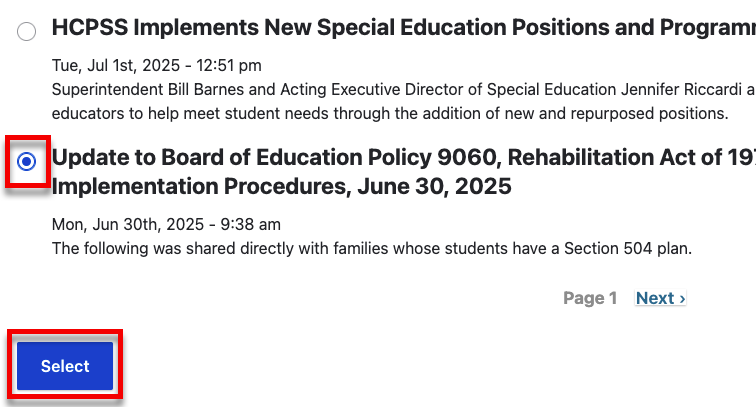Viewport: 756px width, 407px height.
Task: Click the chevron arrow beside Next
Action: 682,298
